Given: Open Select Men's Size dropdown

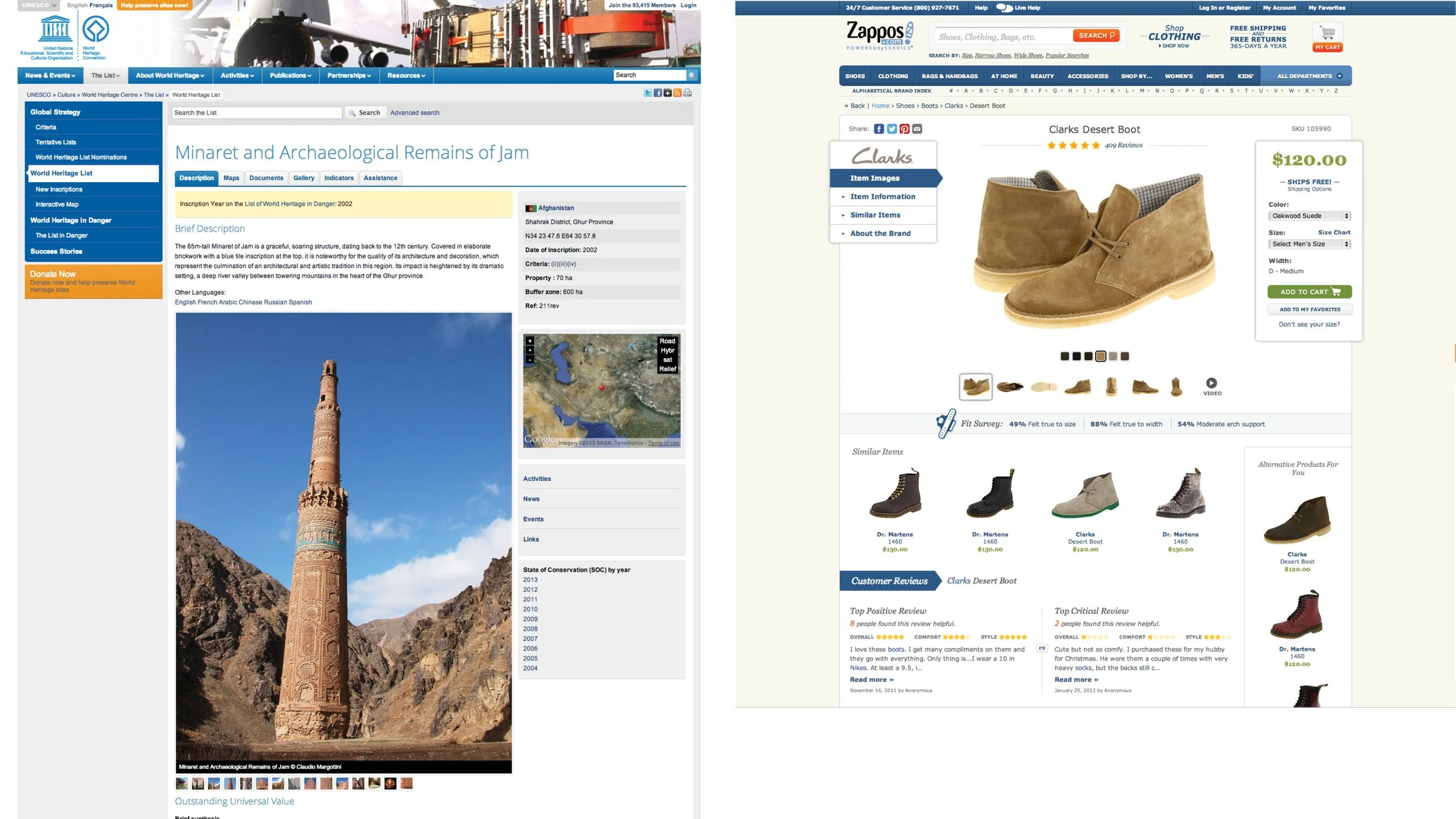Looking at the screenshot, I should click(1309, 244).
